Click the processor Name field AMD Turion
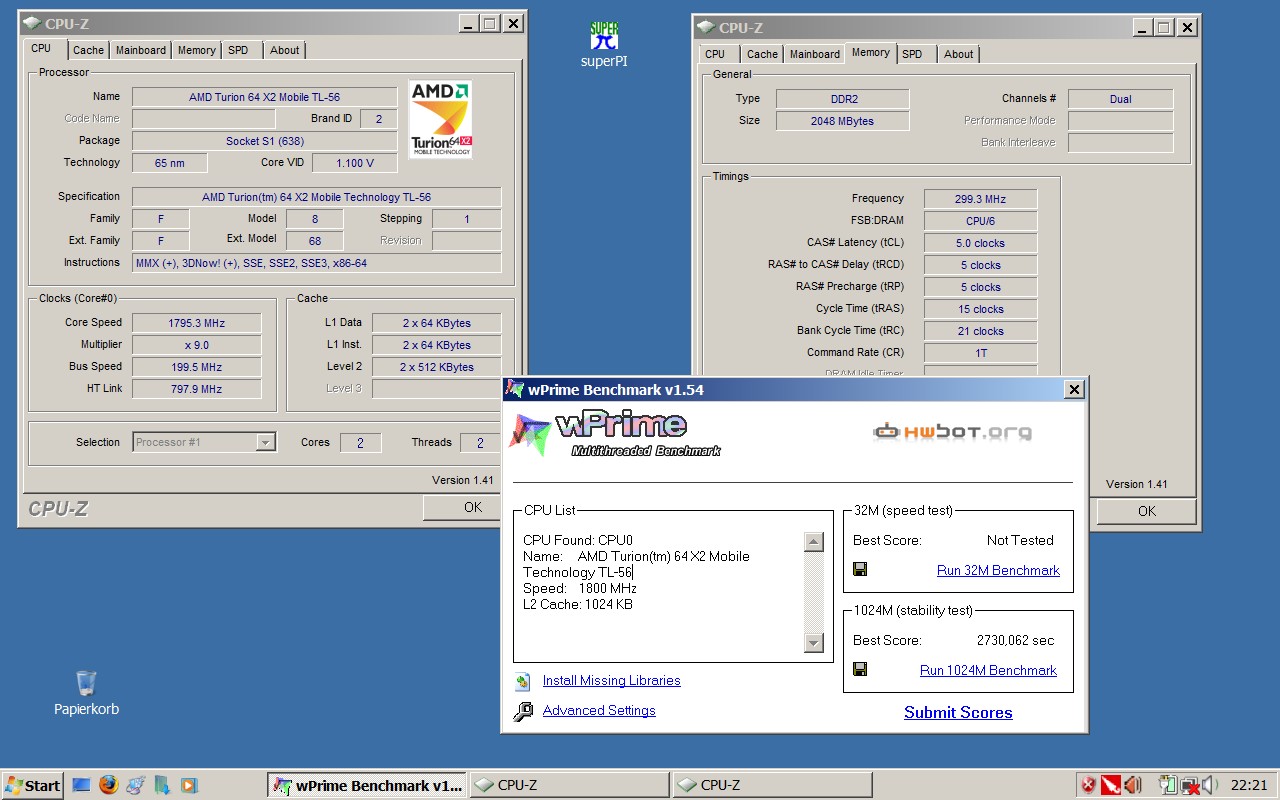 (264, 97)
